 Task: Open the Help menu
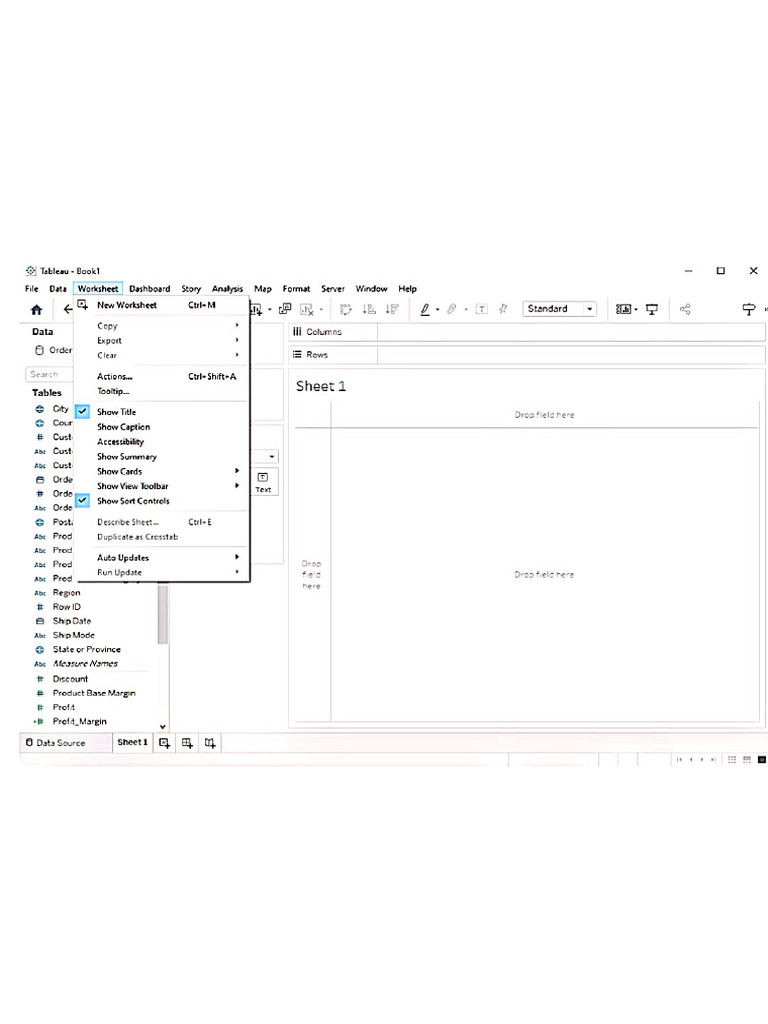pyautogui.click(x=408, y=289)
